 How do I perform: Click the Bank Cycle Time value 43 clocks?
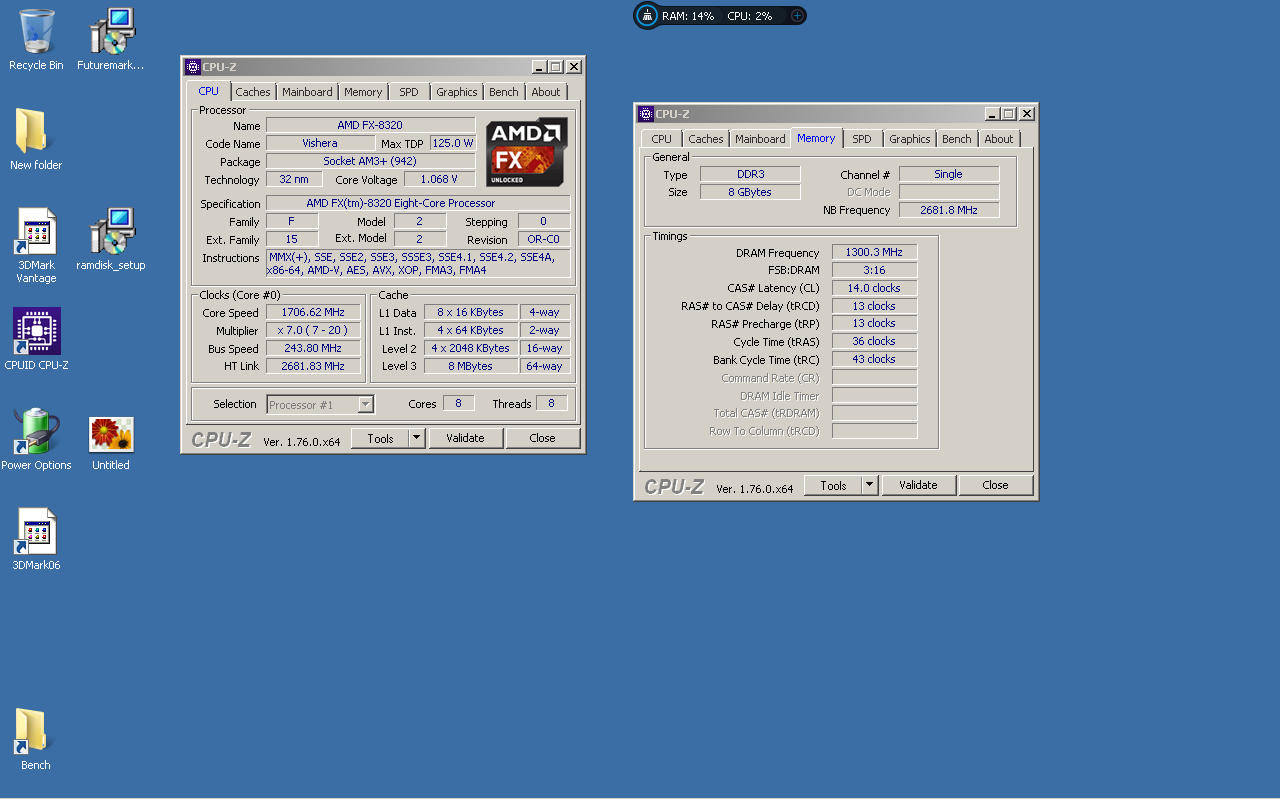[874, 359]
